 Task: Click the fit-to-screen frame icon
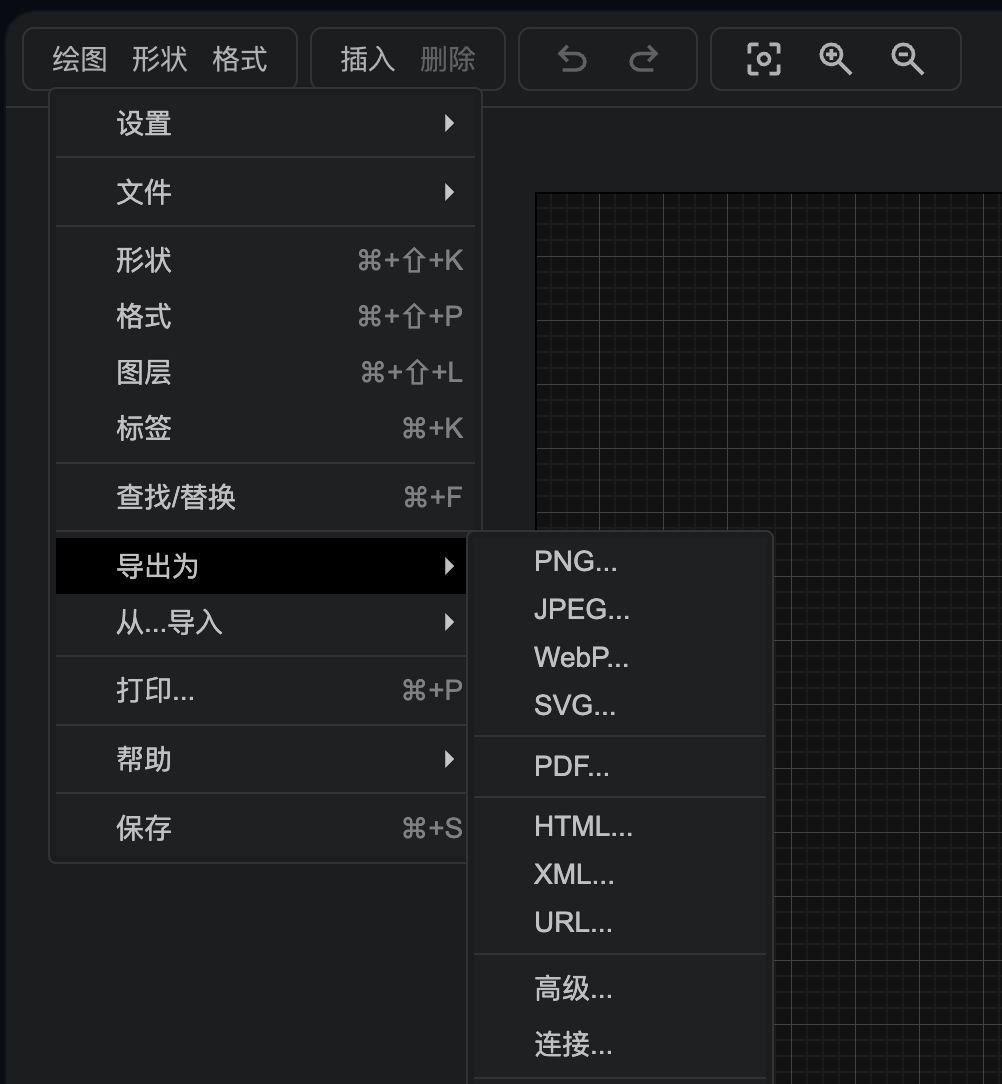tap(764, 59)
